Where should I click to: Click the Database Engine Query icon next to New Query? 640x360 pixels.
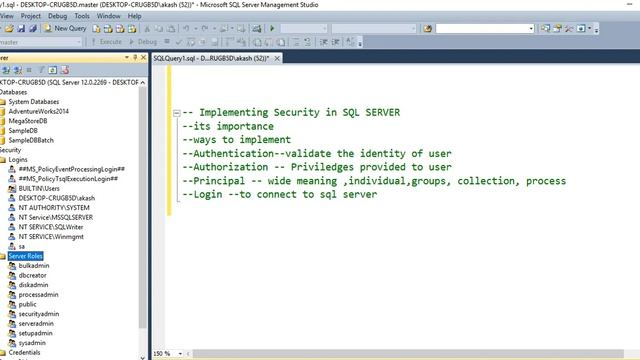click(96, 29)
